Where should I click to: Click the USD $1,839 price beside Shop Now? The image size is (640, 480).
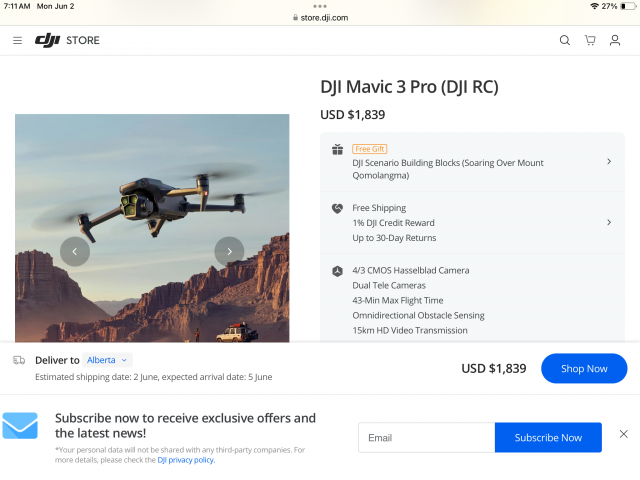(494, 369)
